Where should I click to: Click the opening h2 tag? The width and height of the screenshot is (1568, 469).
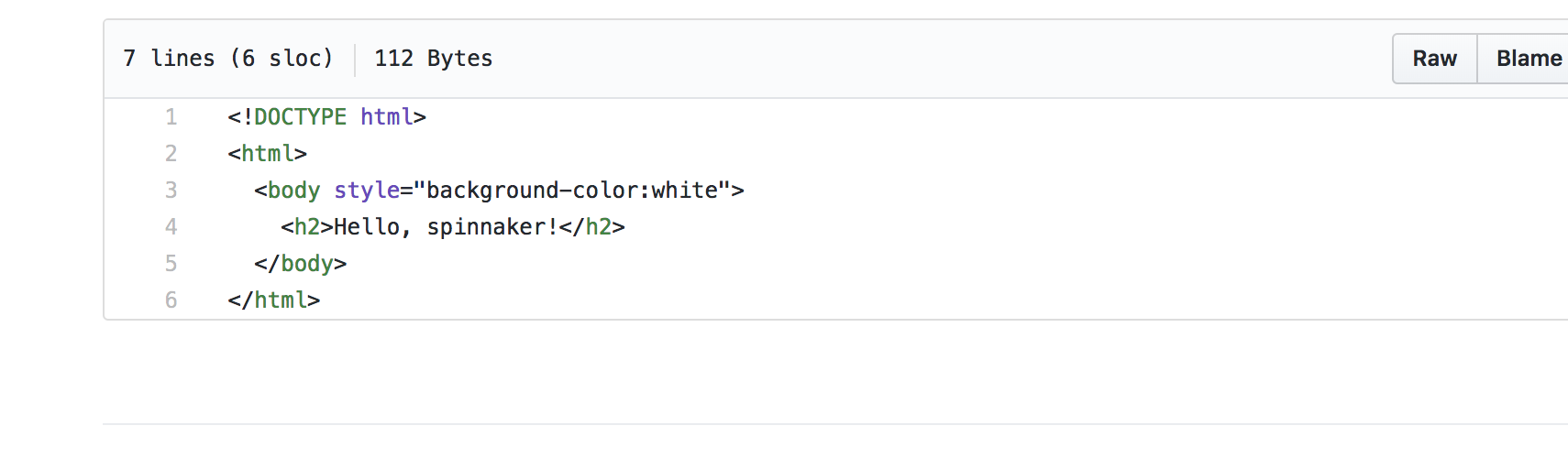coord(306,227)
